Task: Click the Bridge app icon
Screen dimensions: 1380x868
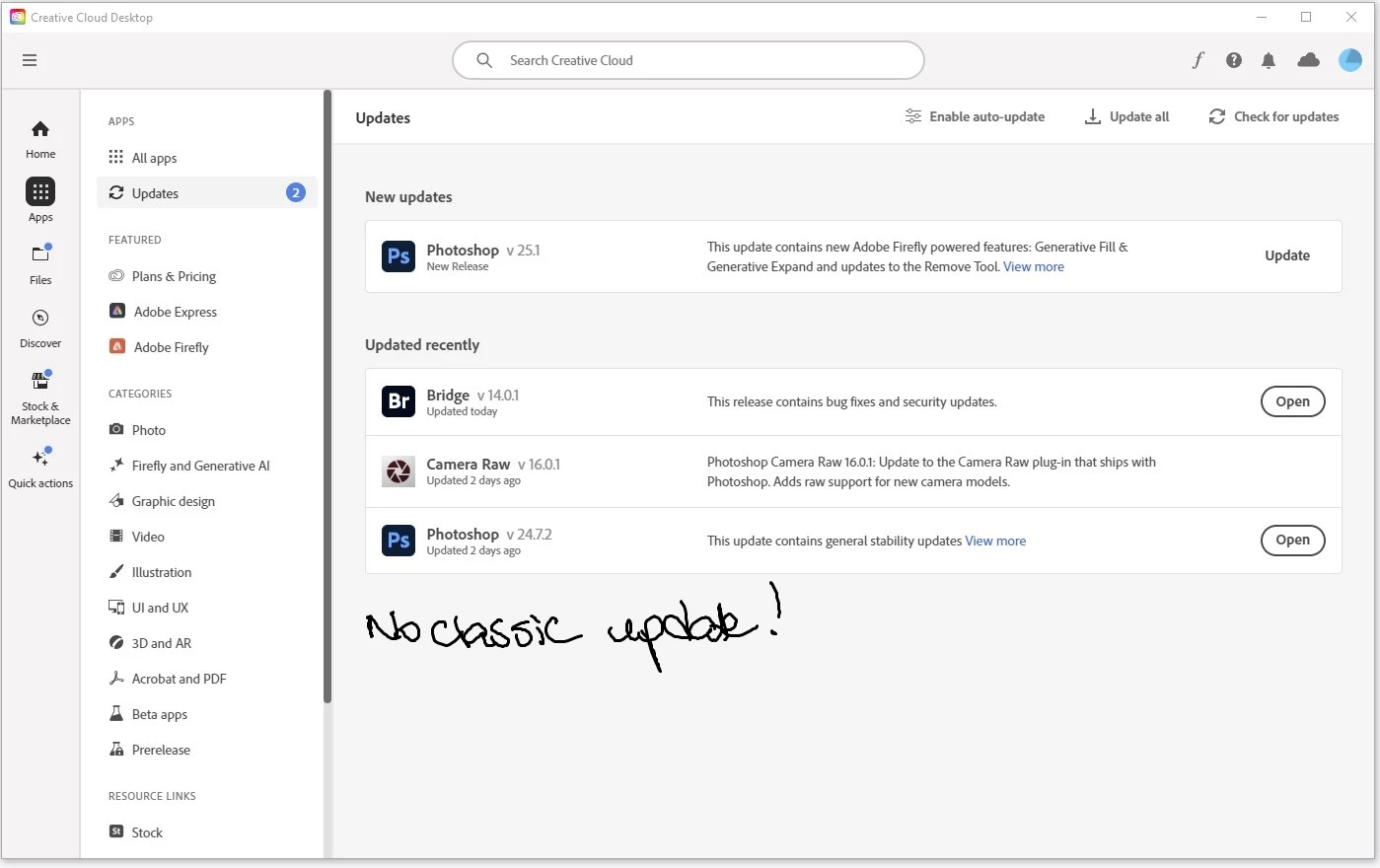Action: (x=399, y=401)
